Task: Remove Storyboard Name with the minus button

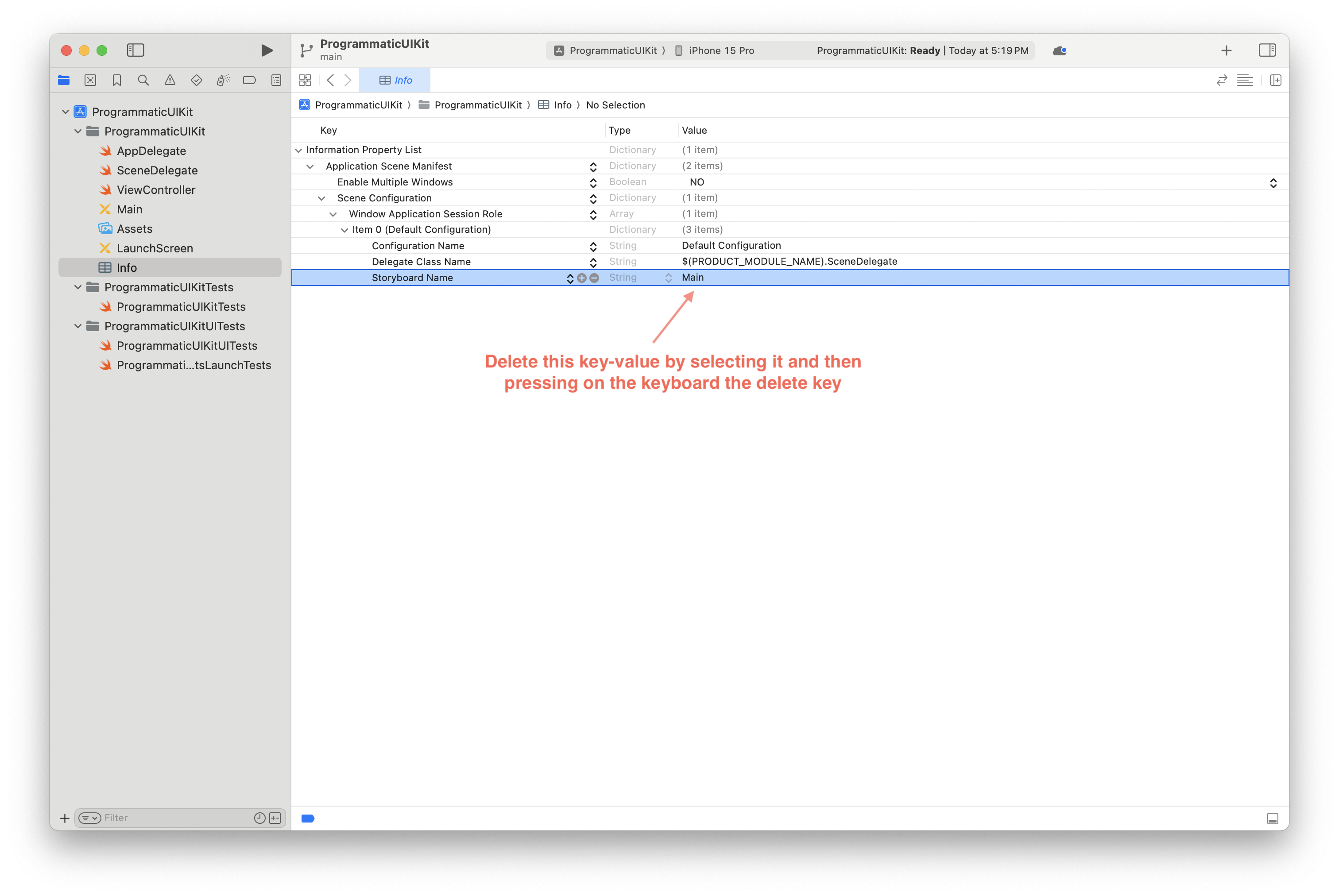Action: pyautogui.click(x=594, y=278)
